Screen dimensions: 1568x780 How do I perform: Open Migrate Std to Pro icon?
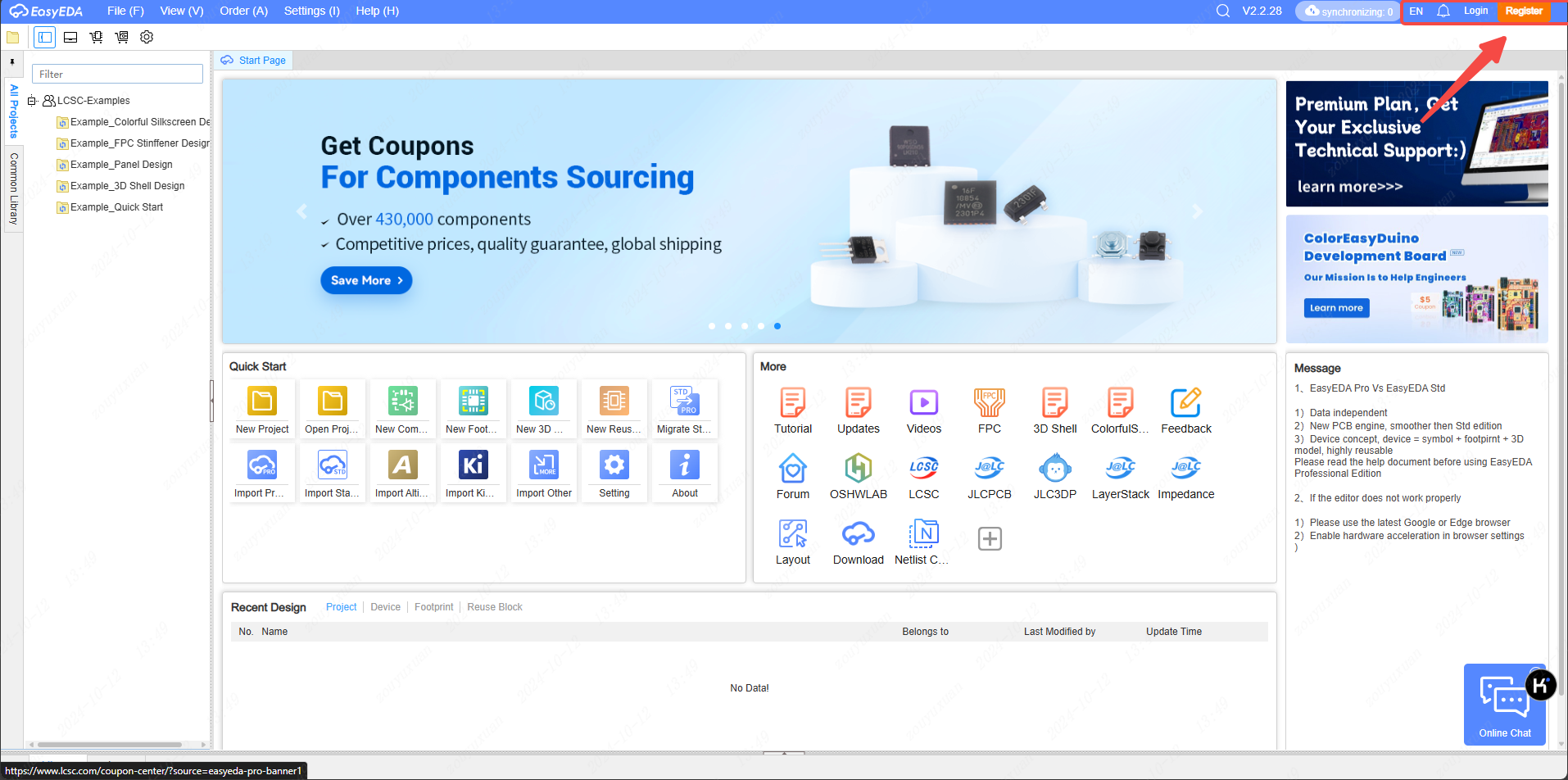(x=684, y=409)
